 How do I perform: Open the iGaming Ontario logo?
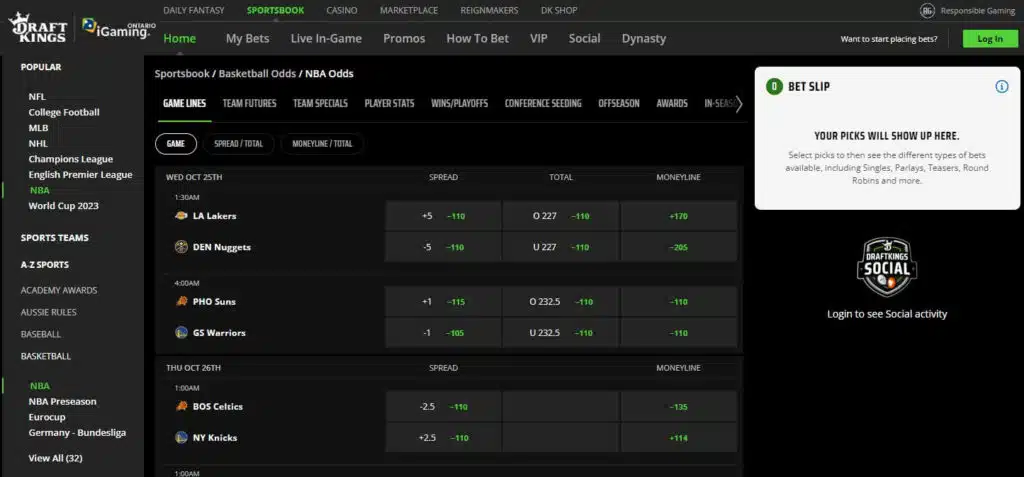[x=118, y=28]
